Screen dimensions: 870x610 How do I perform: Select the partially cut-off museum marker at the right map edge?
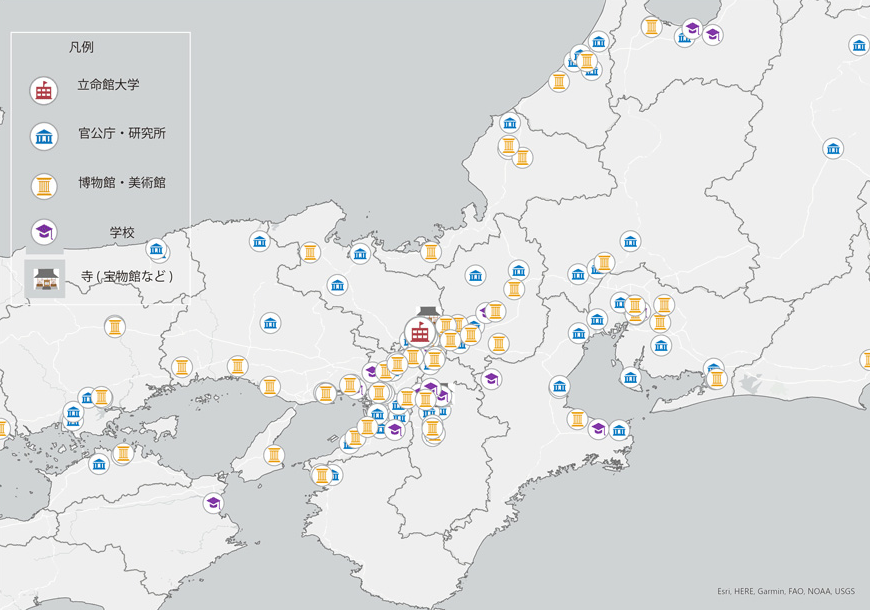(865, 360)
